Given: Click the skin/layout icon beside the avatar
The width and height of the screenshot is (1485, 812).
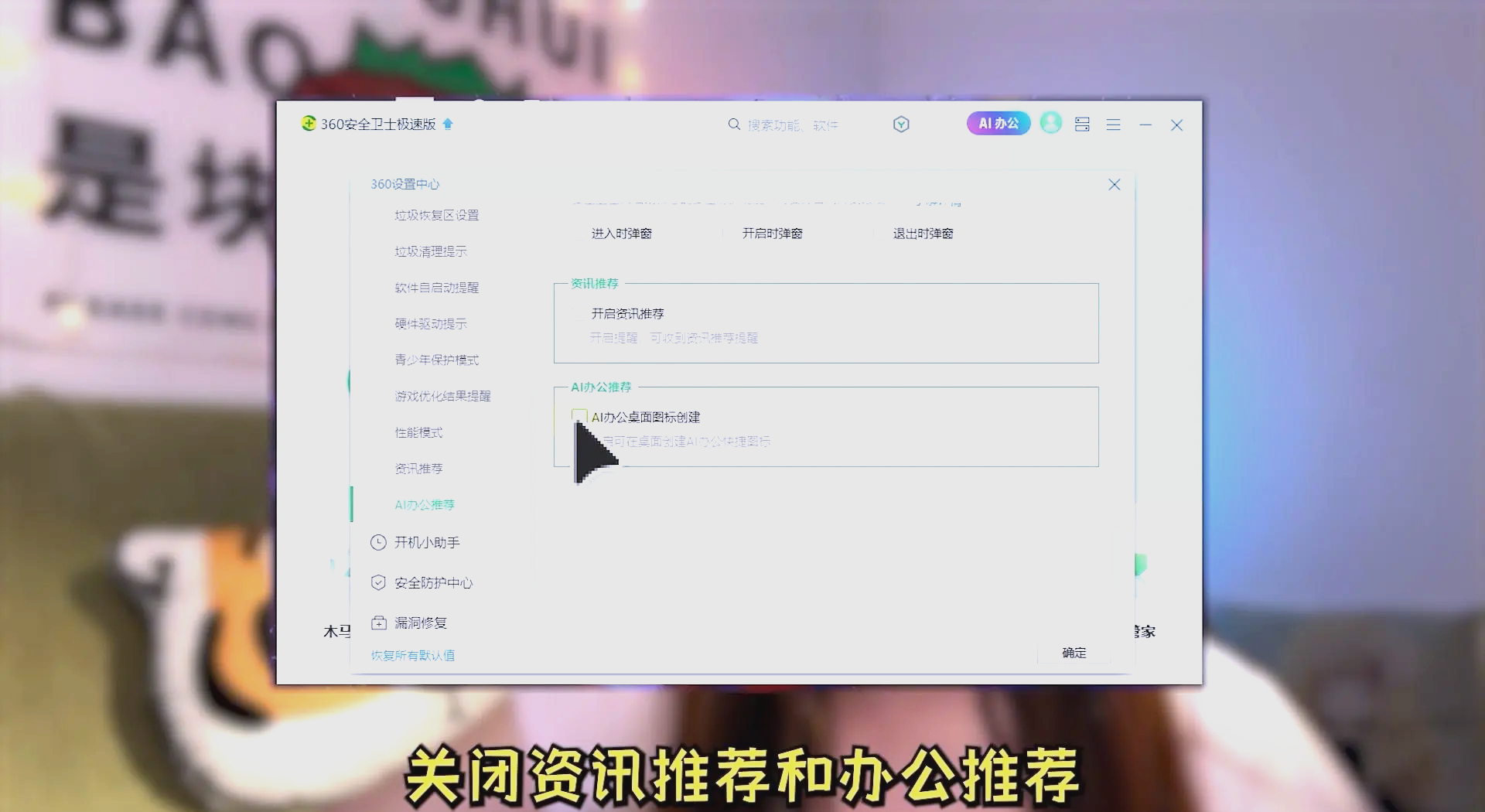Looking at the screenshot, I should [x=1082, y=125].
